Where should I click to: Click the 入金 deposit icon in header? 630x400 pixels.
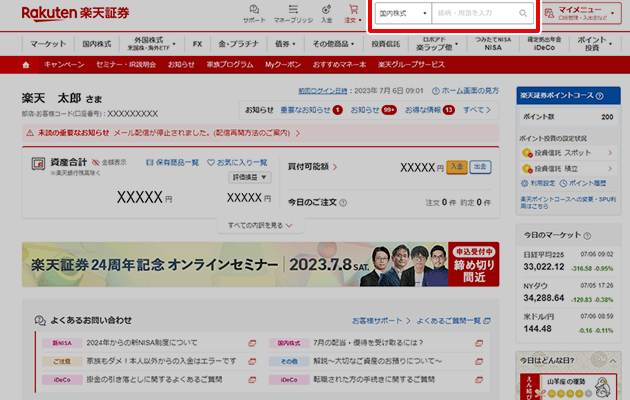pos(327,13)
